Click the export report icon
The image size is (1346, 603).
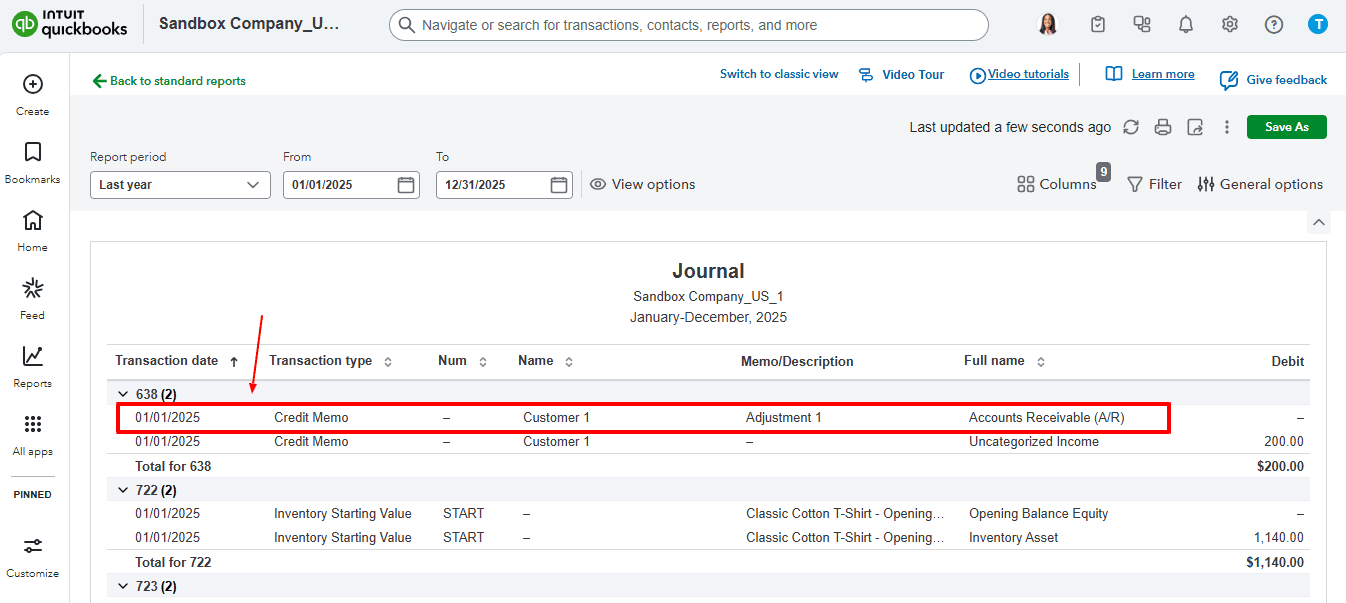[x=1195, y=127]
